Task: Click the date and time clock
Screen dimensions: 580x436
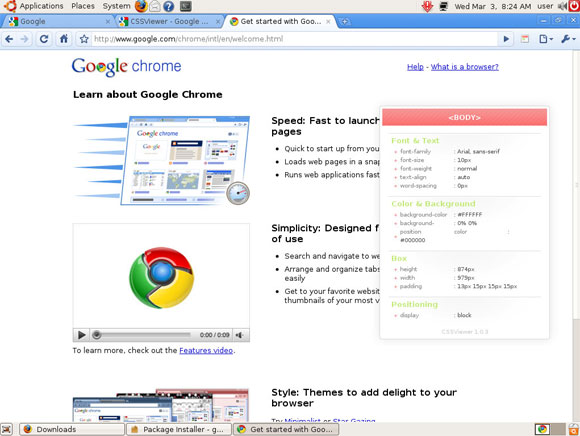Action: [x=492, y=6]
